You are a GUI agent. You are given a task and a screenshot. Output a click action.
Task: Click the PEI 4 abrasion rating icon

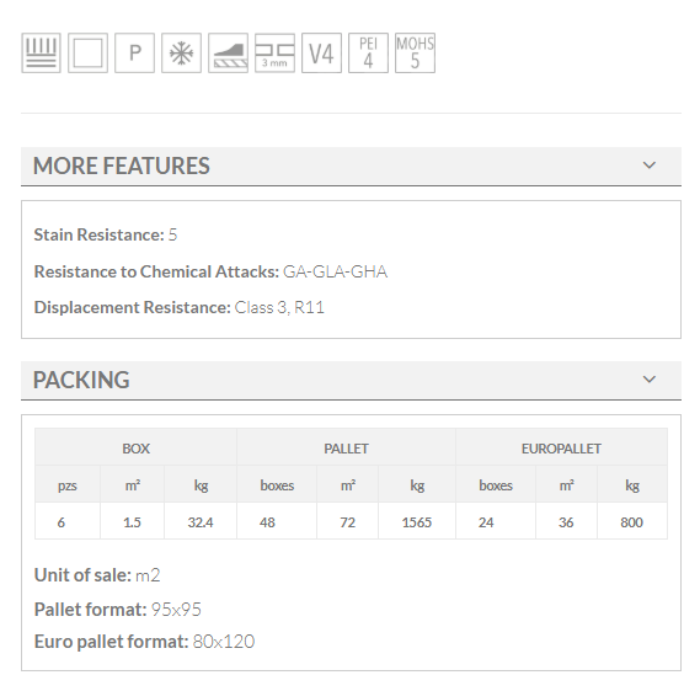(368, 54)
